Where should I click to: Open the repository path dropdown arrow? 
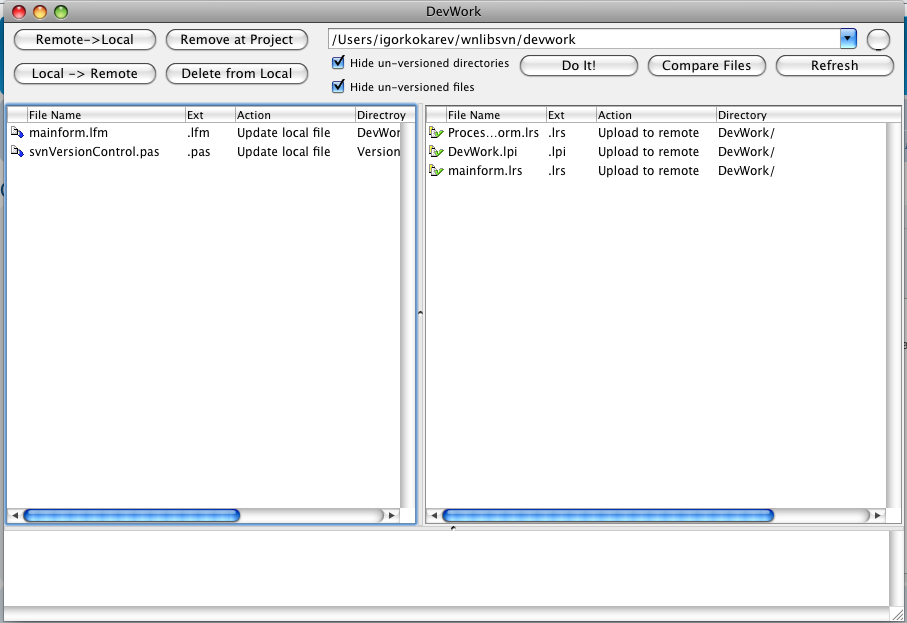[x=848, y=39]
